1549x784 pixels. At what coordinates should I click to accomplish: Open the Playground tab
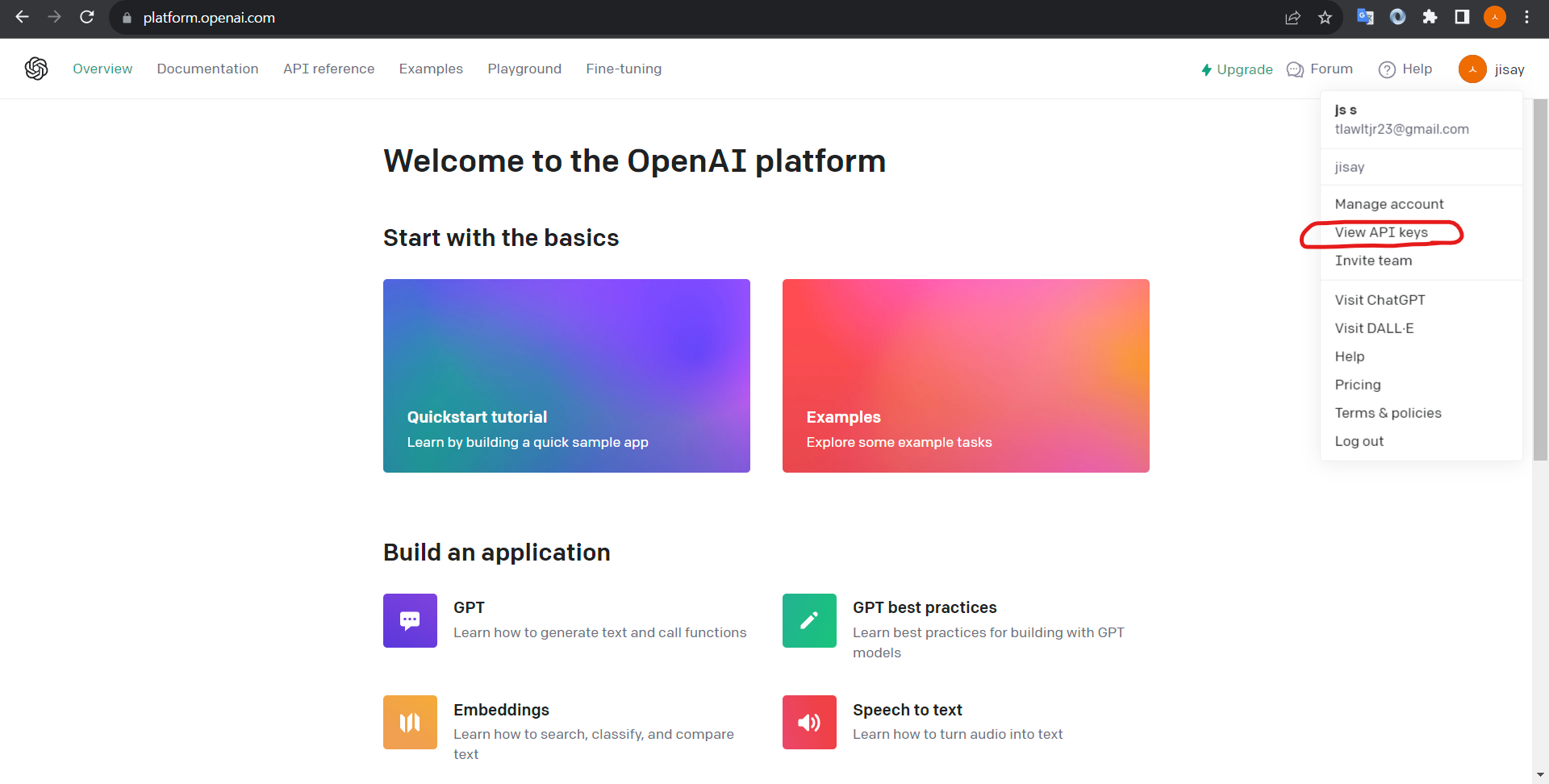click(x=524, y=69)
